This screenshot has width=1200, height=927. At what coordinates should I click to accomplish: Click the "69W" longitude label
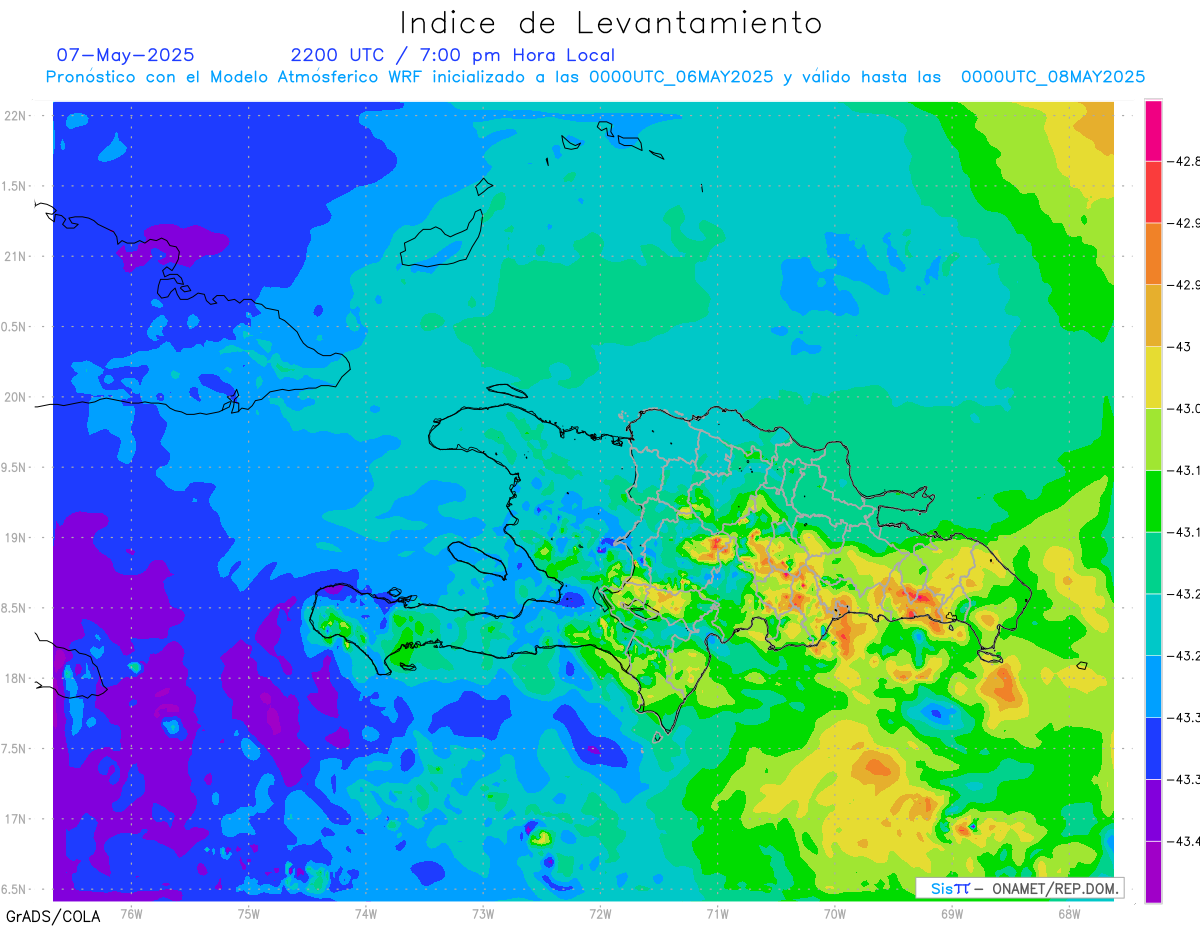pyautogui.click(x=952, y=913)
